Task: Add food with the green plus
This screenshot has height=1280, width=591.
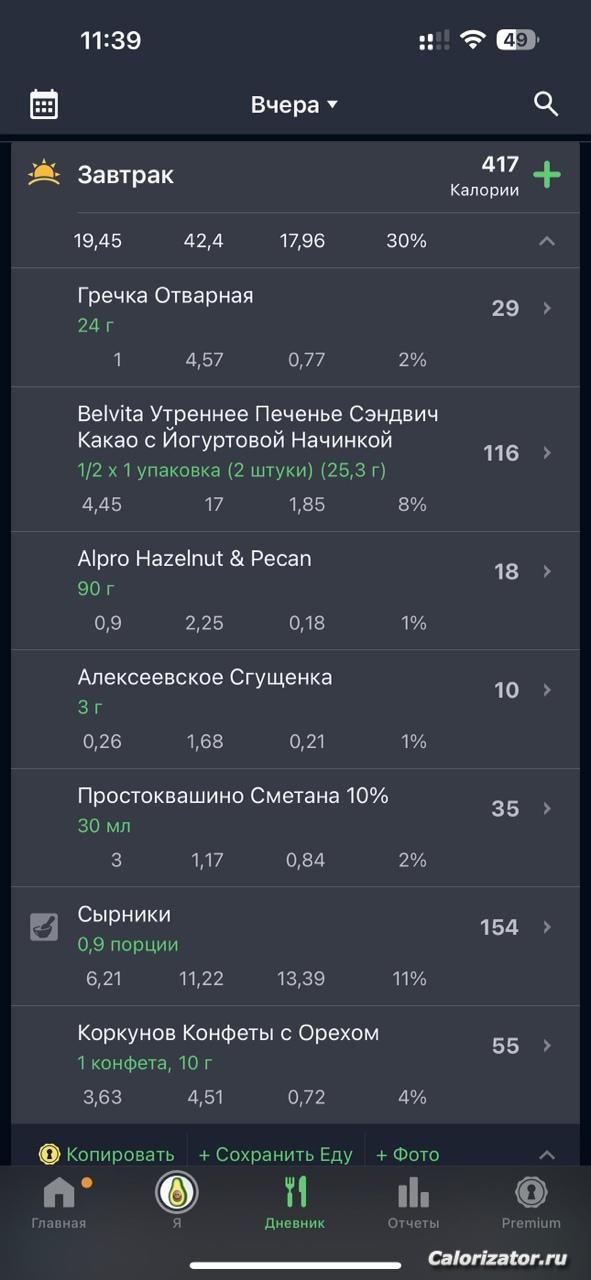Action: 546,175
